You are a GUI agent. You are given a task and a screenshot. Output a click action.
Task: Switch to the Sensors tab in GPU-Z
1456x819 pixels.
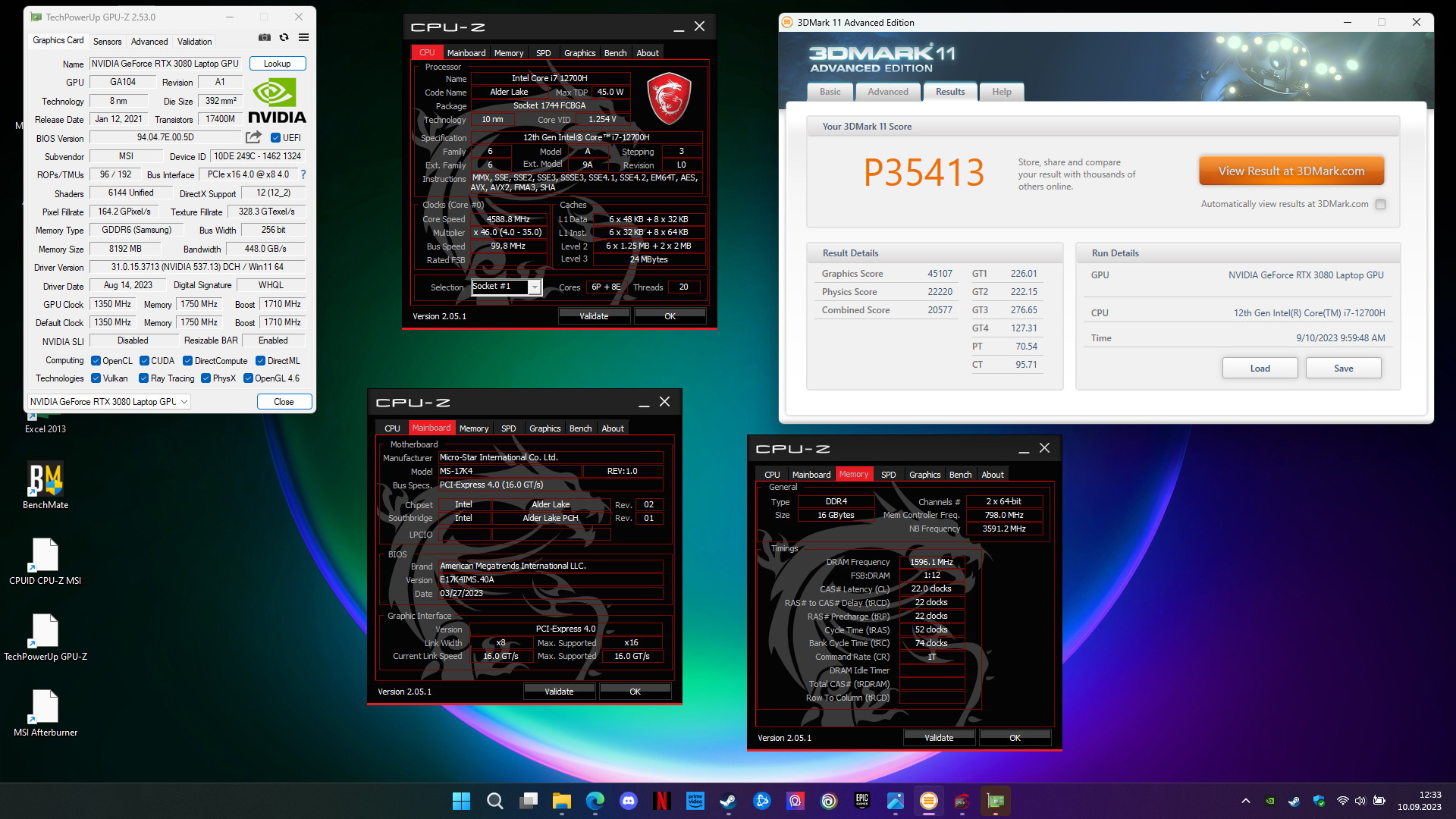[x=107, y=42]
